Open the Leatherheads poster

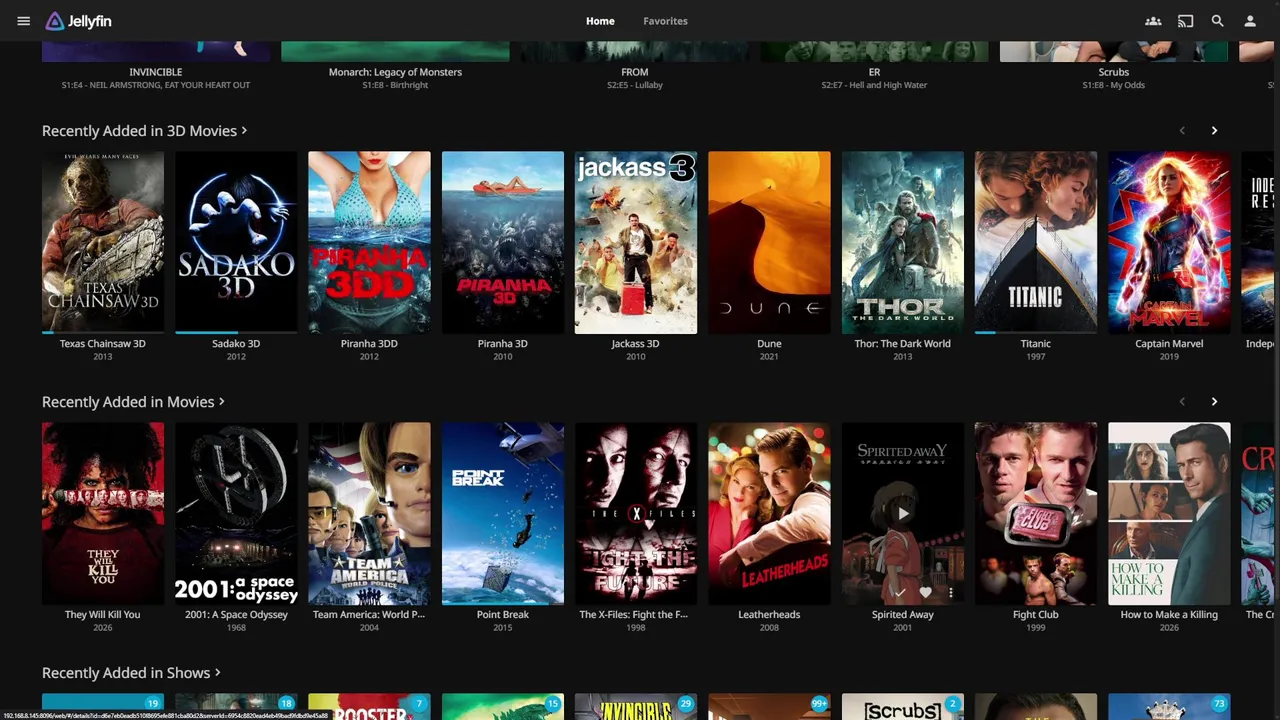[769, 513]
